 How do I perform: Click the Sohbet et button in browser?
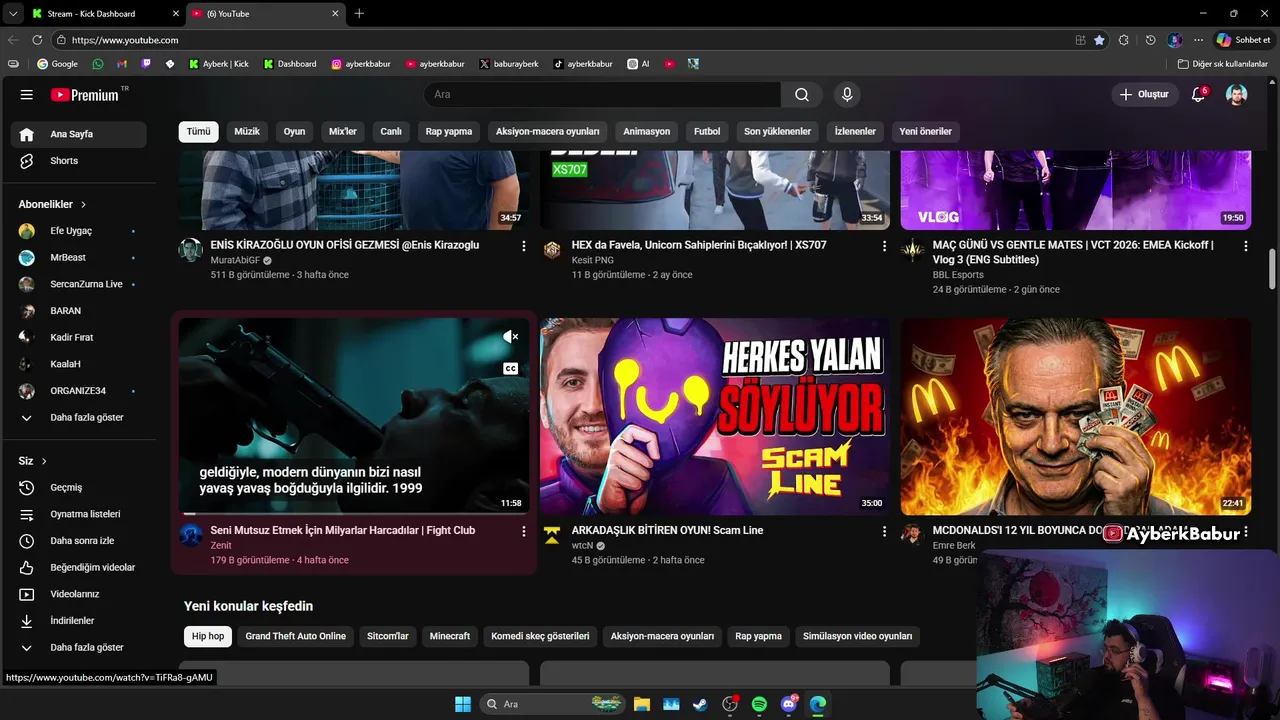point(1243,40)
